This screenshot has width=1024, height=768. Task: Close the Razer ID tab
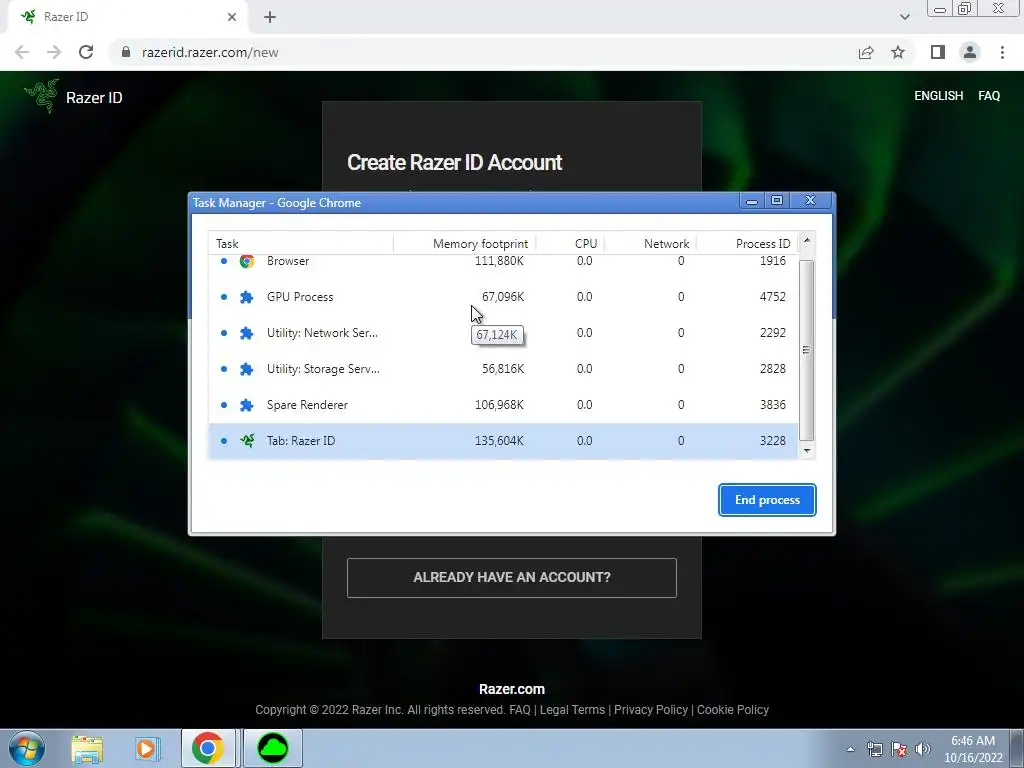coord(232,17)
